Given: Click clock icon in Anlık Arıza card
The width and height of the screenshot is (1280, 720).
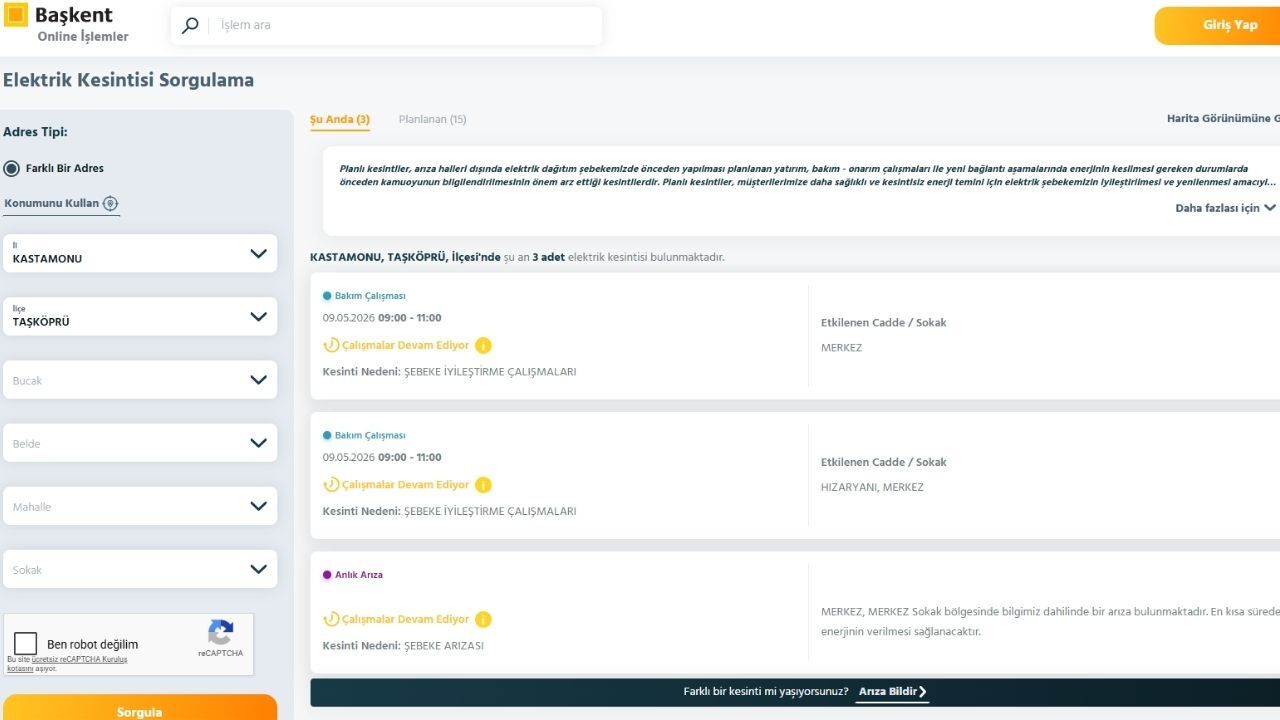Looking at the screenshot, I should point(331,619).
